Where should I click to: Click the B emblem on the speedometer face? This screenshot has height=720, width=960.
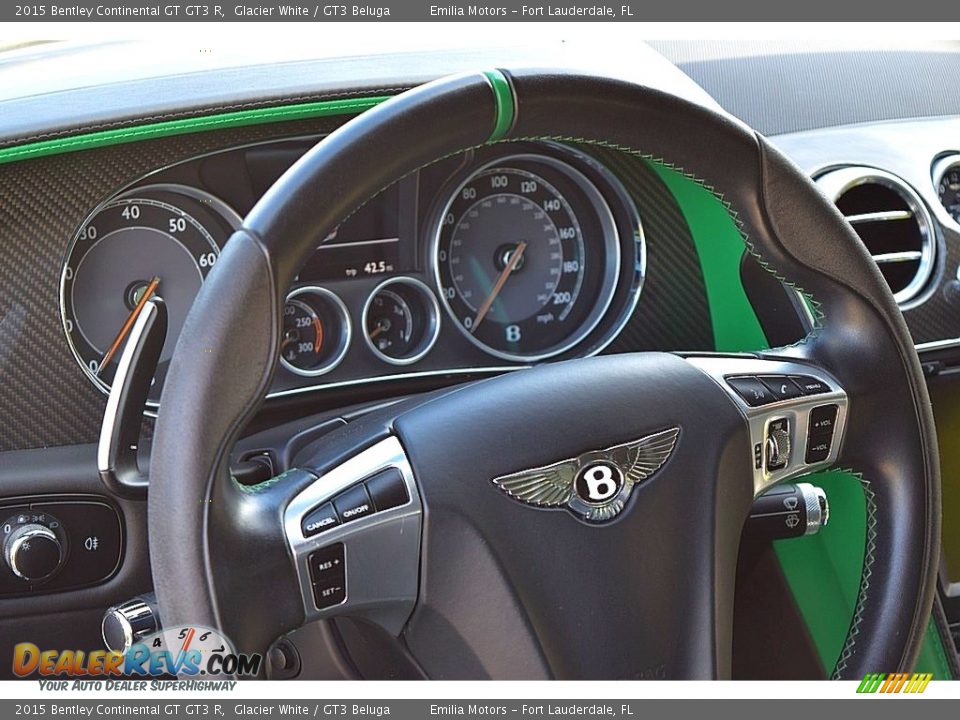pyautogui.click(x=512, y=333)
